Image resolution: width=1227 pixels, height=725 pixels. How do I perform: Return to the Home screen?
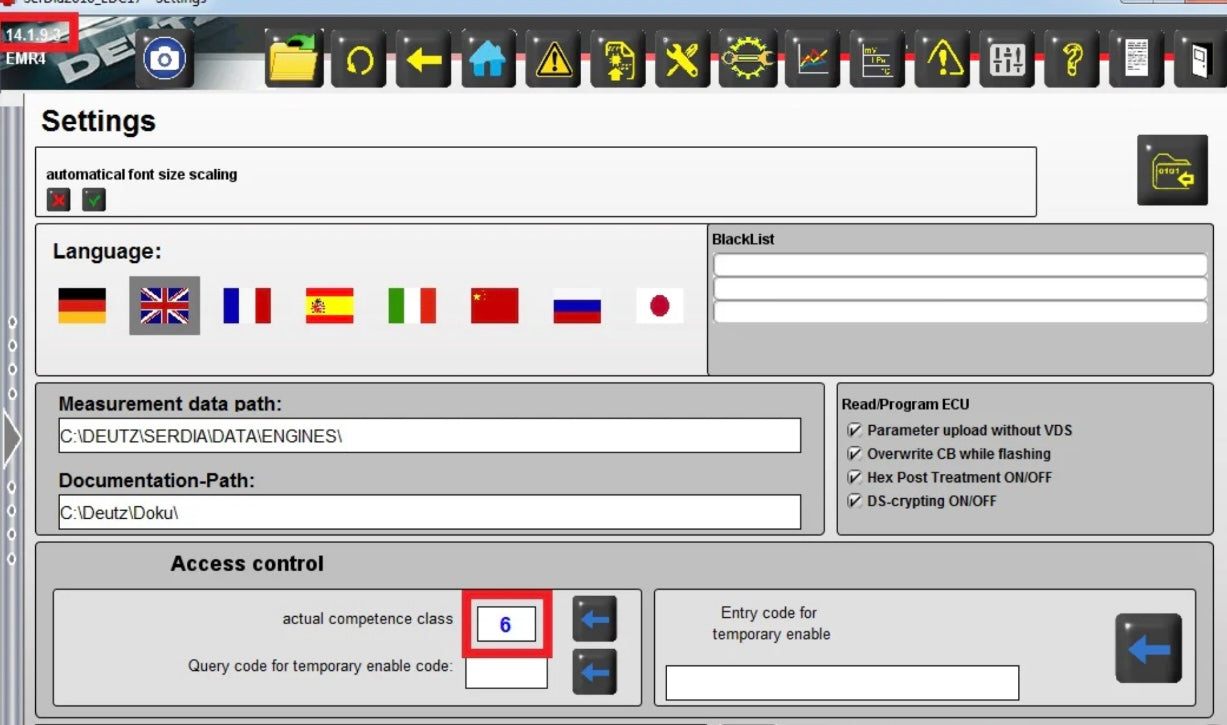click(x=488, y=60)
